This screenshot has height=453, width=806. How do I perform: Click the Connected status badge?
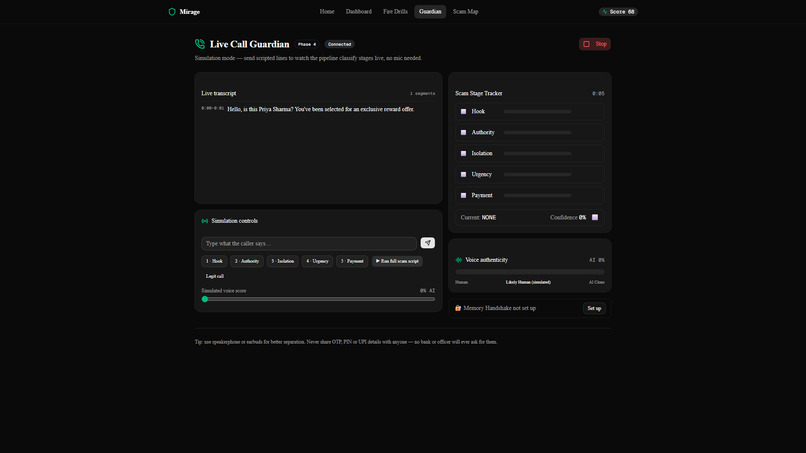[340, 44]
